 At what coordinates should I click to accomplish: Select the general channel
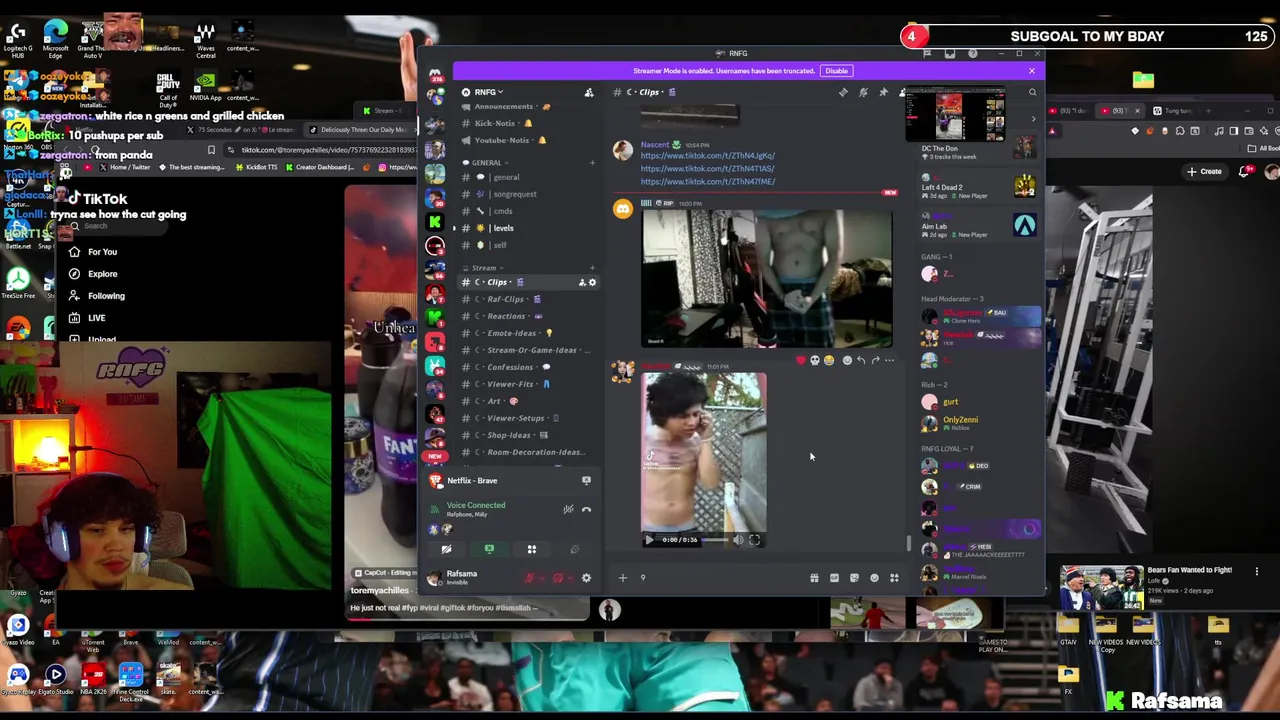click(527, 177)
